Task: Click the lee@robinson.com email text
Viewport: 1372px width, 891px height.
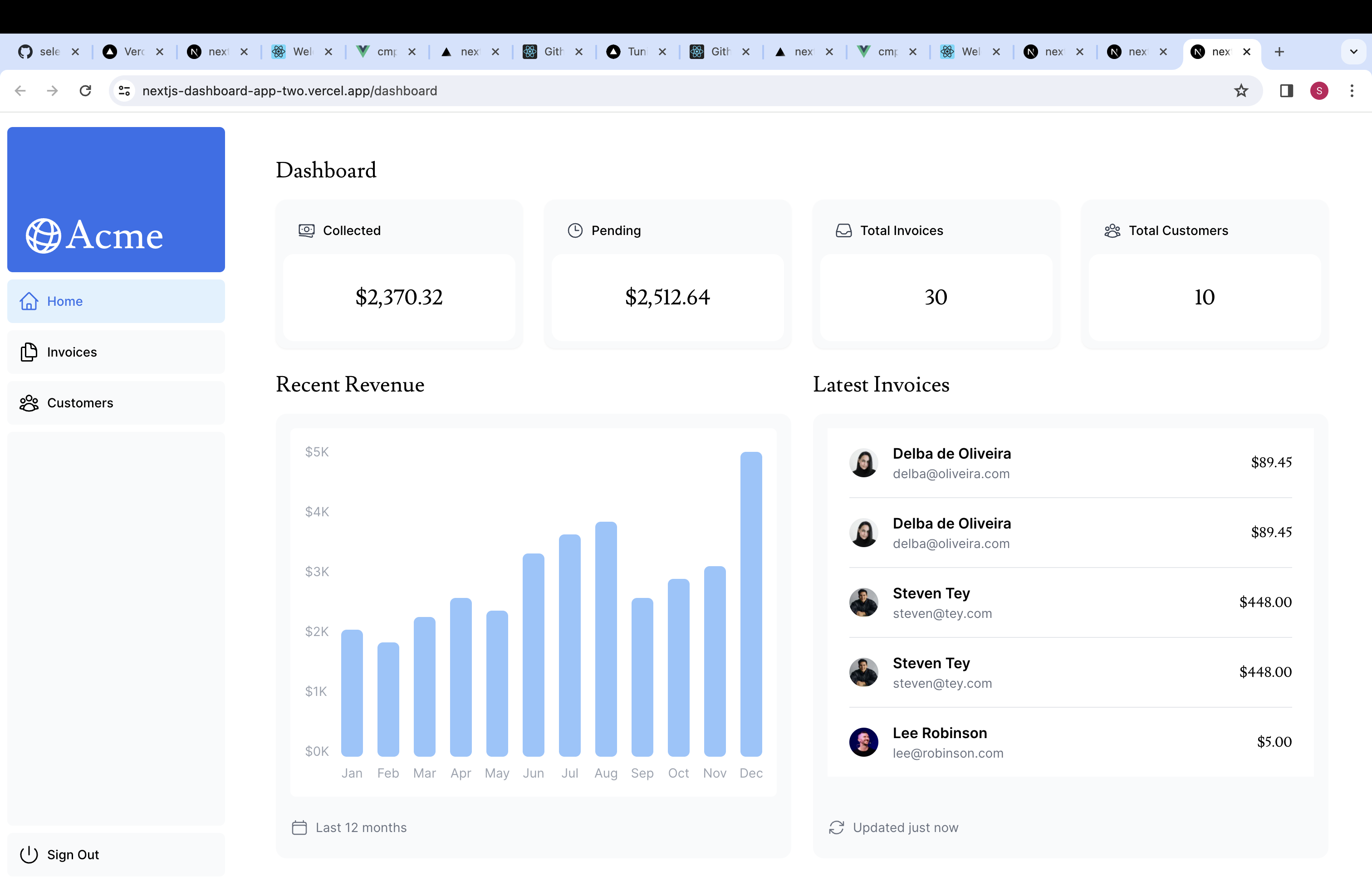Action: coord(948,753)
